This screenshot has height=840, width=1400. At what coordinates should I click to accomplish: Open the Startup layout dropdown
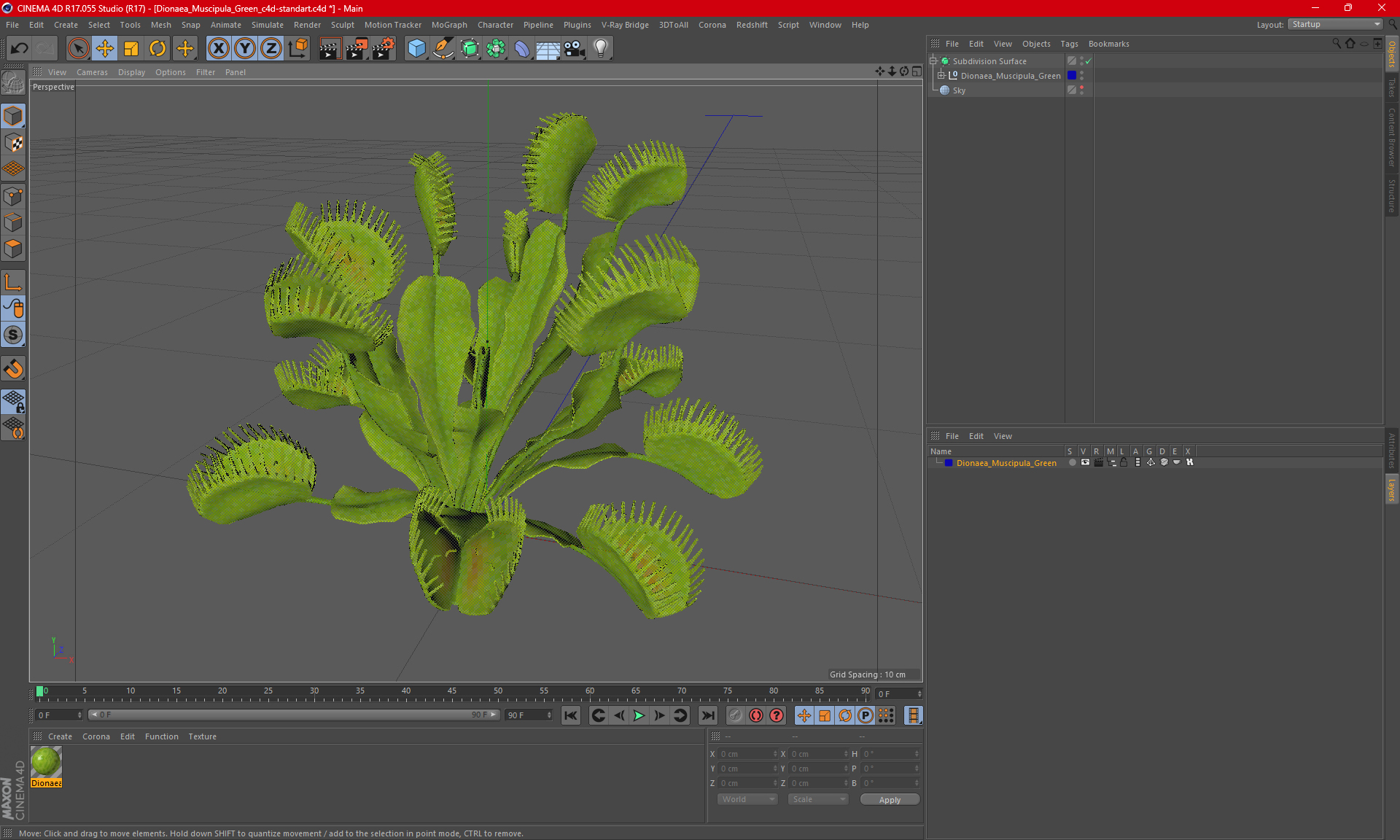click(x=1336, y=24)
